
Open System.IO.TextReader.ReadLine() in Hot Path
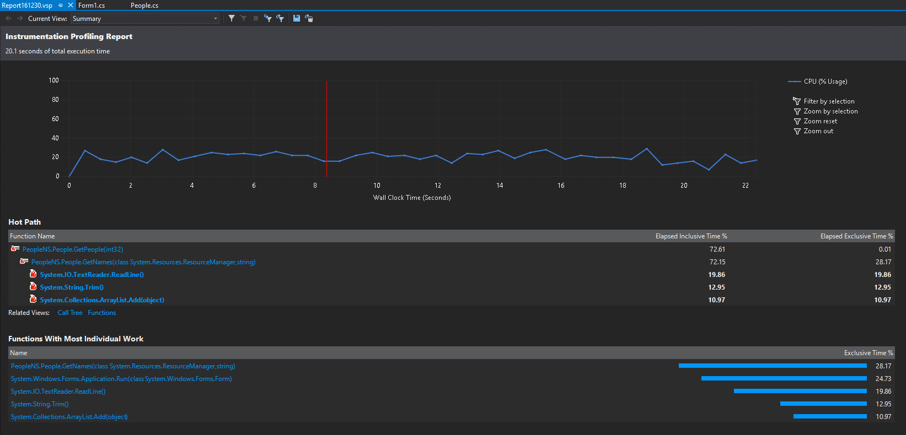click(92, 274)
